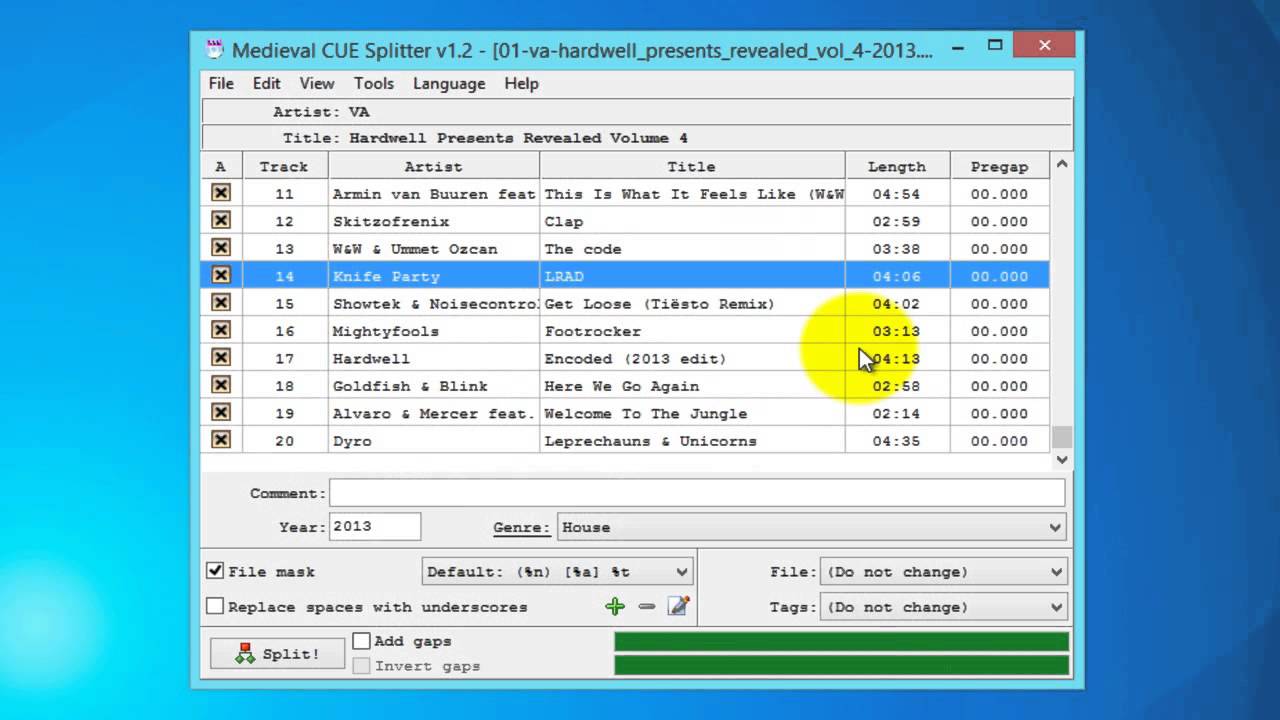Viewport: 1280px width, 720px height.
Task: Sort by the Track column header
Action: click(x=285, y=167)
